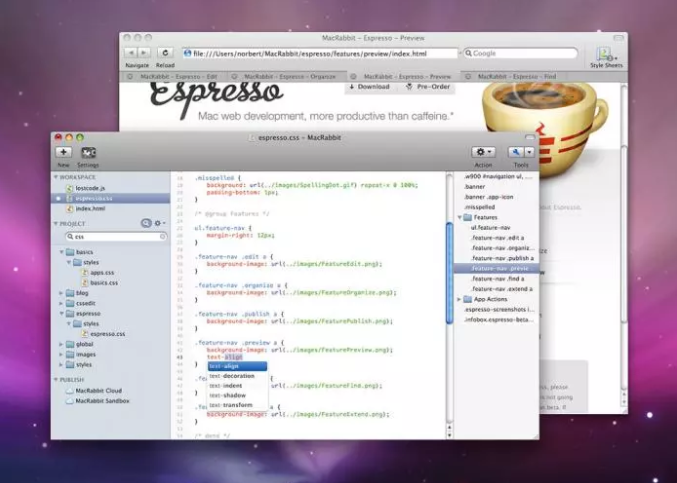
Task: Collapse the basics folder
Action: pyautogui.click(x=61, y=252)
